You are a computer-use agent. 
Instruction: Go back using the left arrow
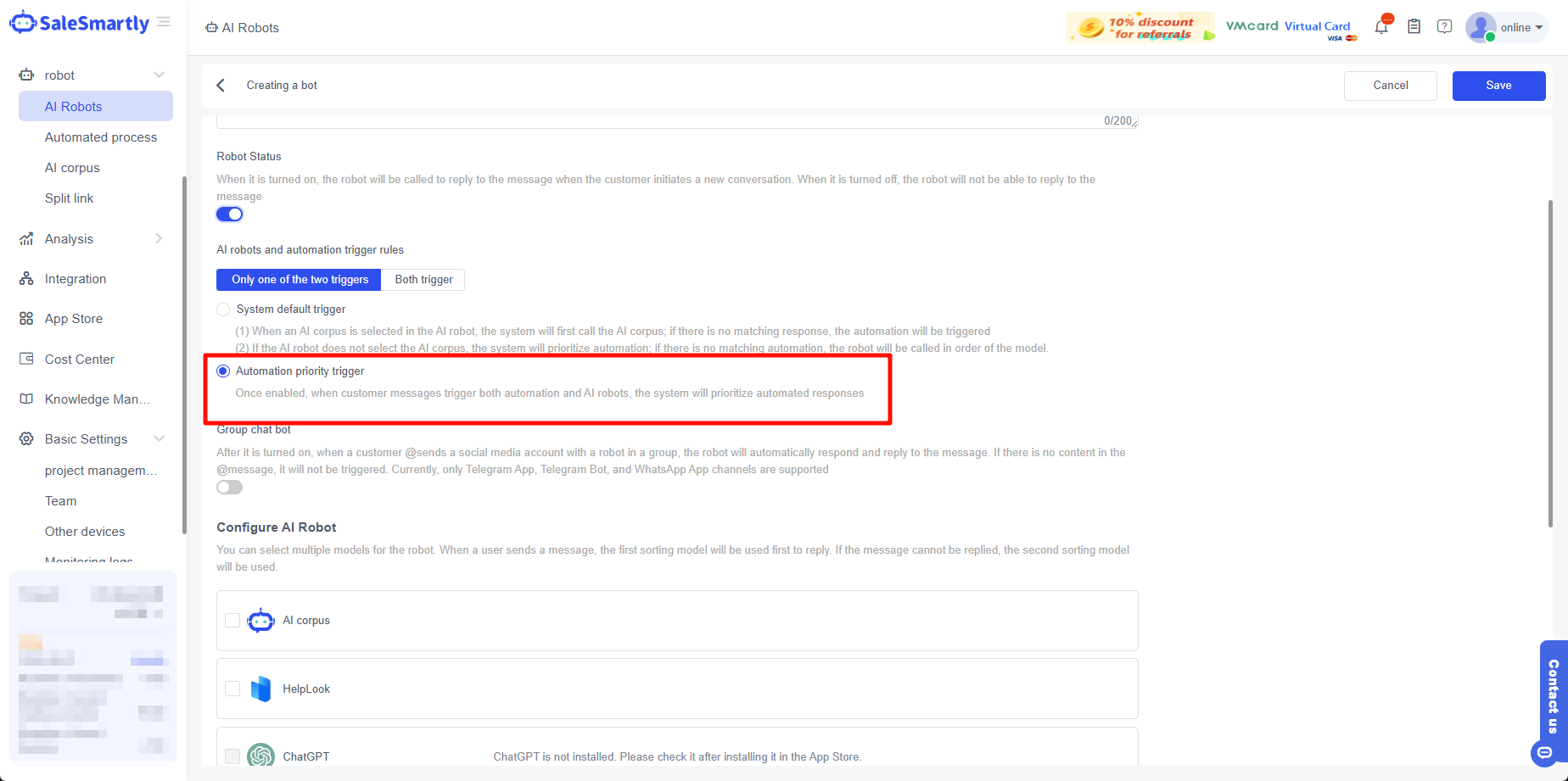point(221,86)
